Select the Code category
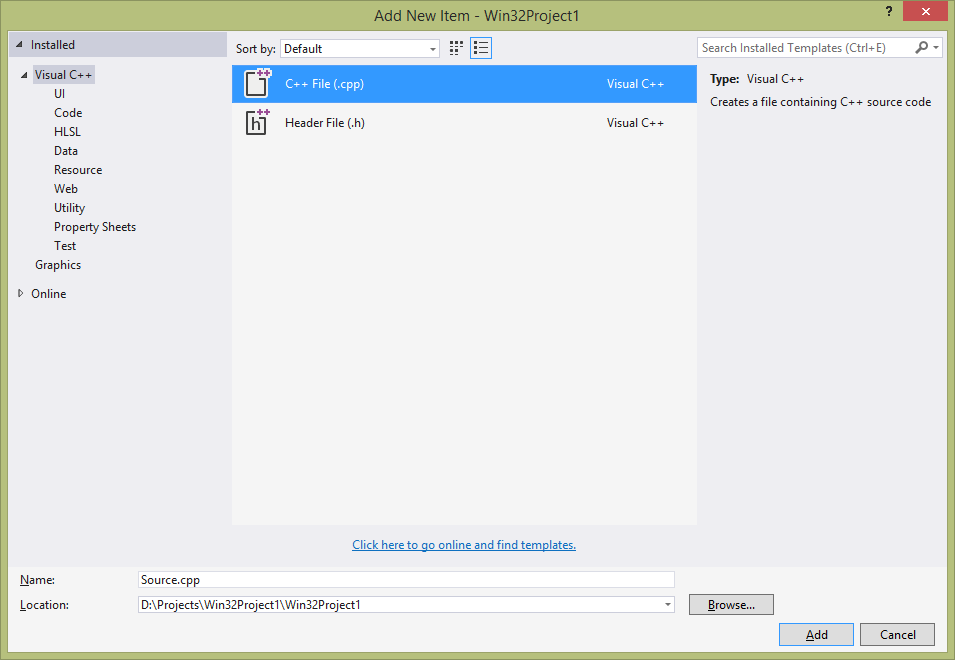Screen dimensions: 955x660 coord(68,113)
